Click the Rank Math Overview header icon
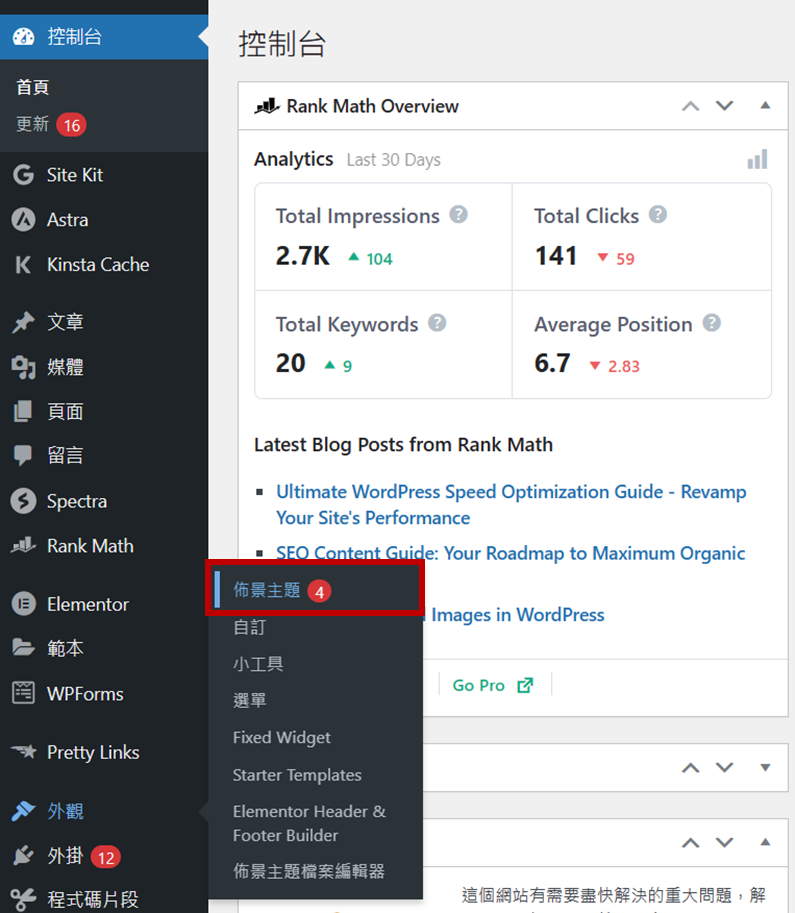This screenshot has width=795, height=913. [x=267, y=106]
